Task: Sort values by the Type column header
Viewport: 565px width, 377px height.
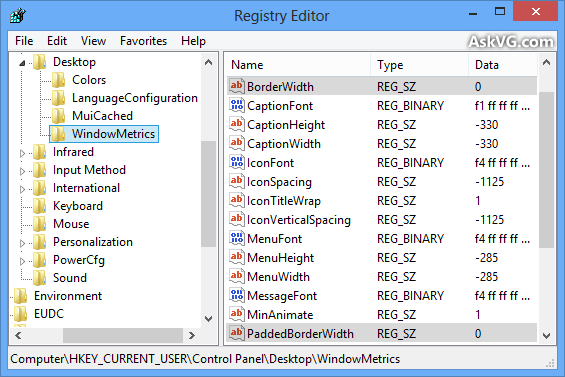Action: coord(419,65)
